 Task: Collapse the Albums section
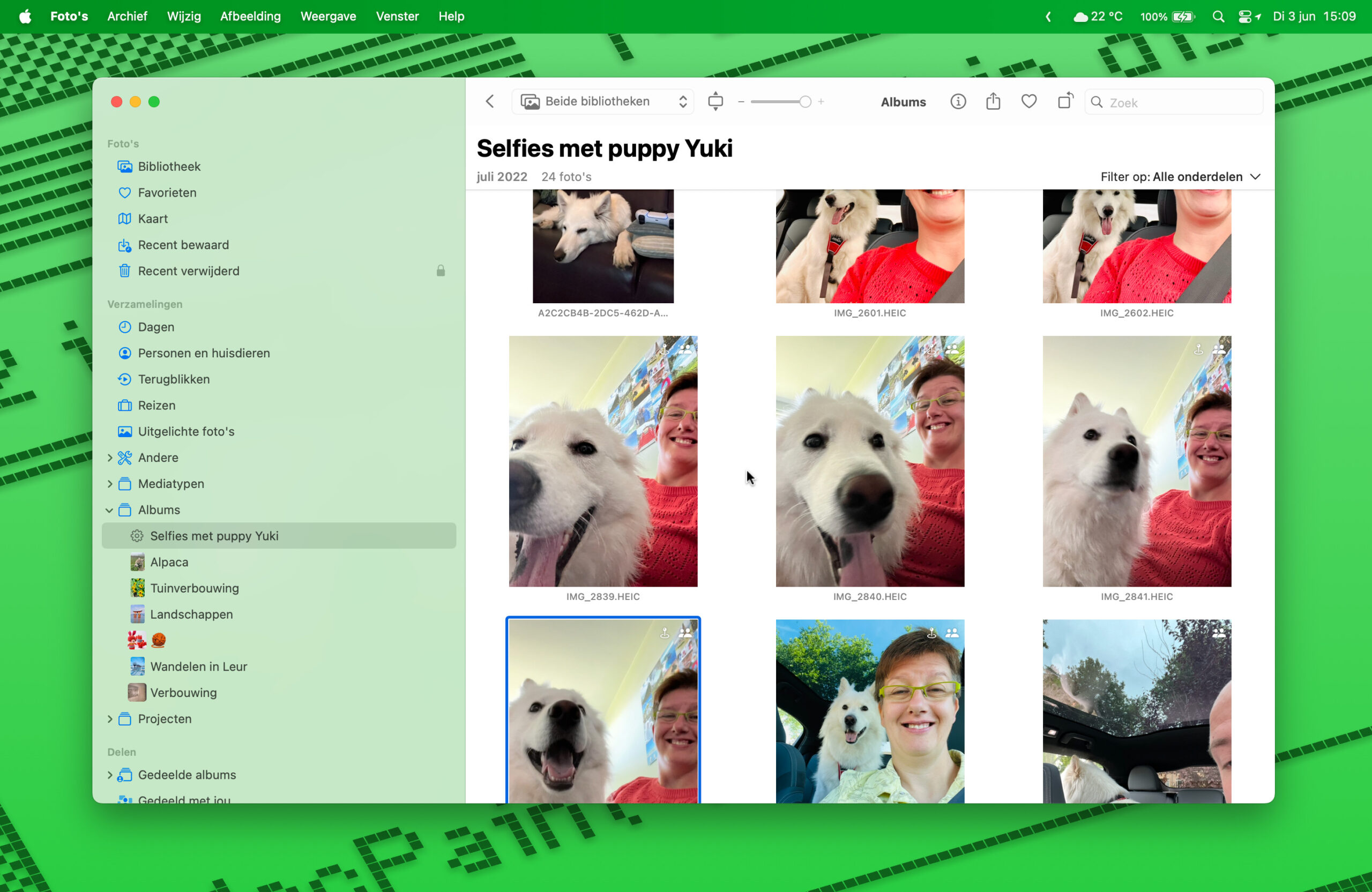(x=109, y=510)
